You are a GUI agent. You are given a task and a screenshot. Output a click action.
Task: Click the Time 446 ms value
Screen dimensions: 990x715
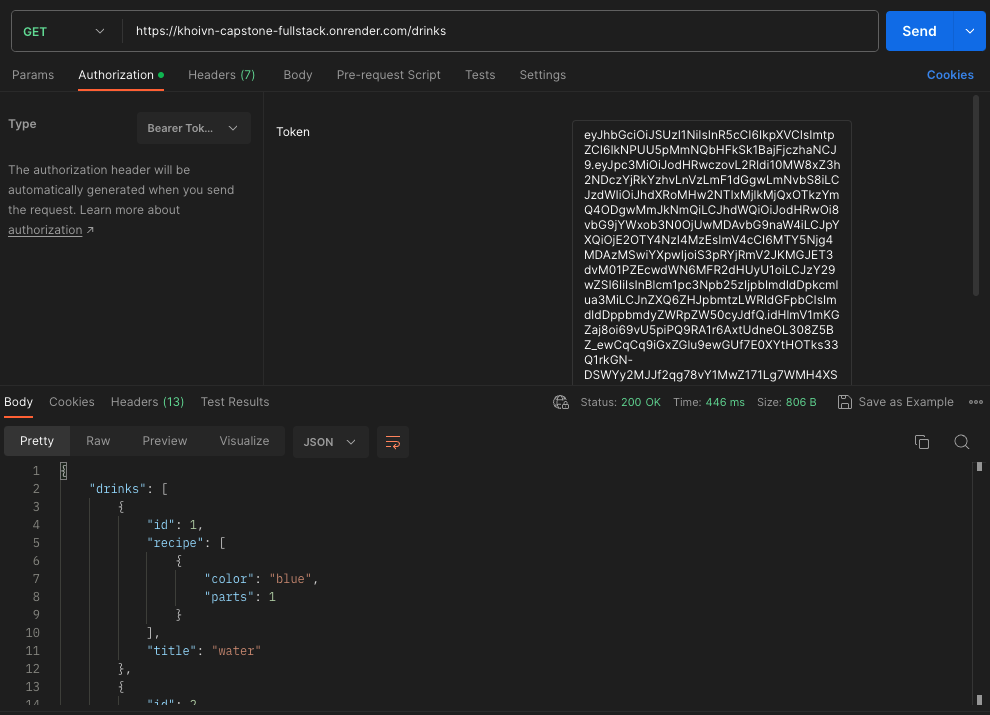(x=725, y=402)
